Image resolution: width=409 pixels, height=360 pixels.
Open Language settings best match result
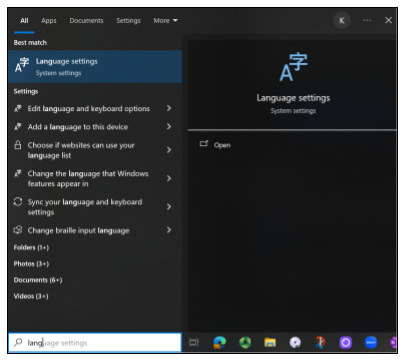tap(95, 67)
